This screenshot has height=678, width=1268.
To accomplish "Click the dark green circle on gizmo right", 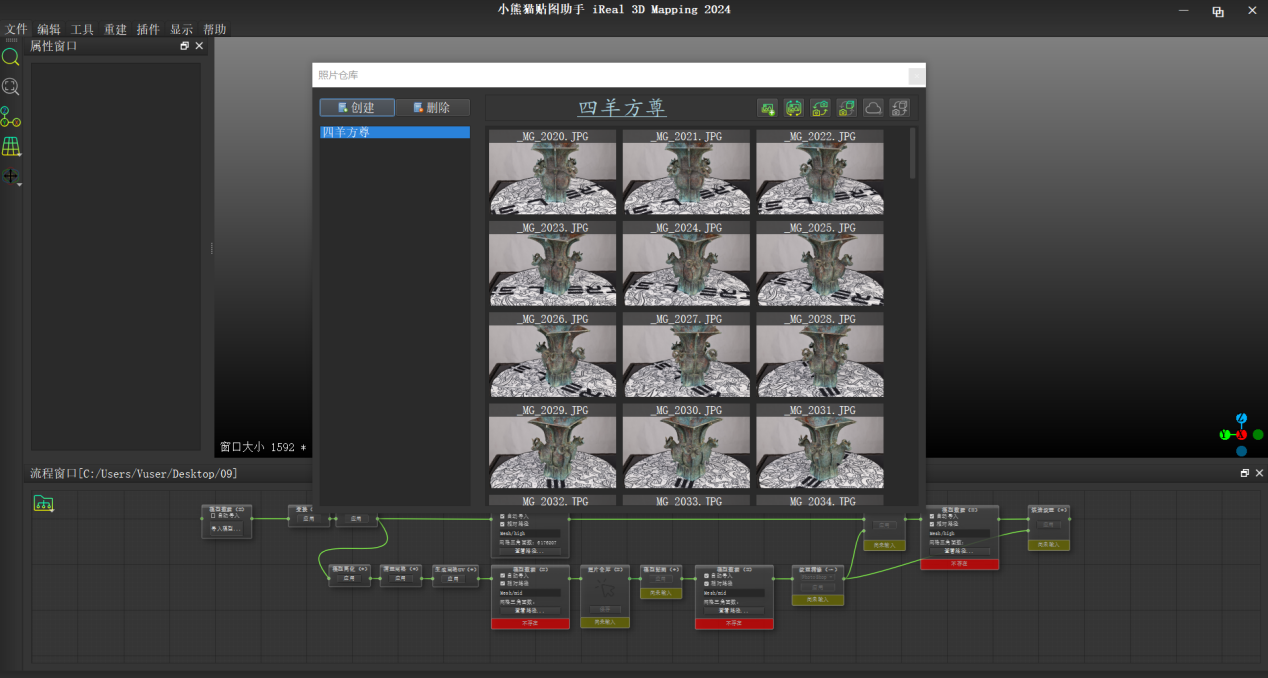I will tap(1258, 435).
